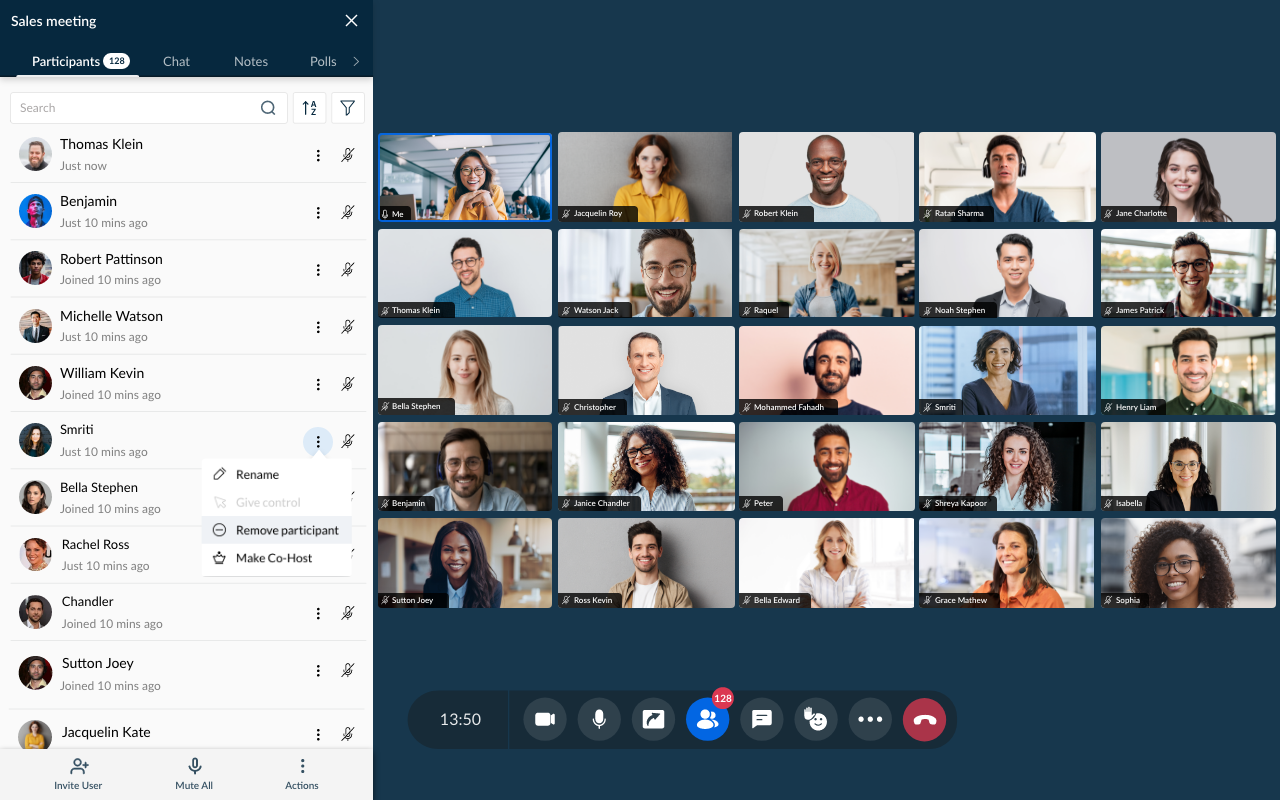Screen dimensions: 1280x800
Task: Select Remove participant from the context menu
Action: pyautogui.click(x=289, y=530)
